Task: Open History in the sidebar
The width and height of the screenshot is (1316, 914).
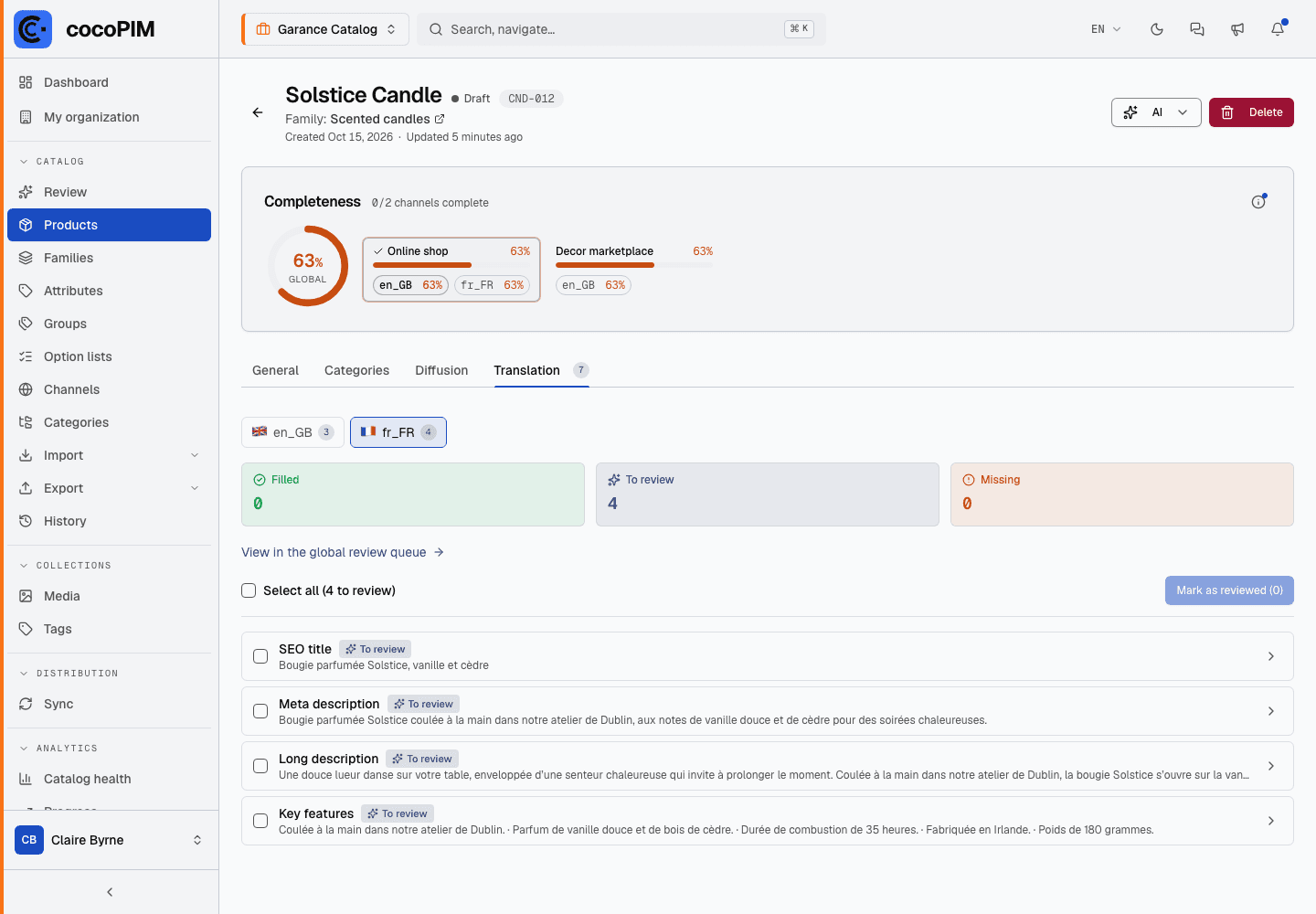Action: tap(110, 521)
